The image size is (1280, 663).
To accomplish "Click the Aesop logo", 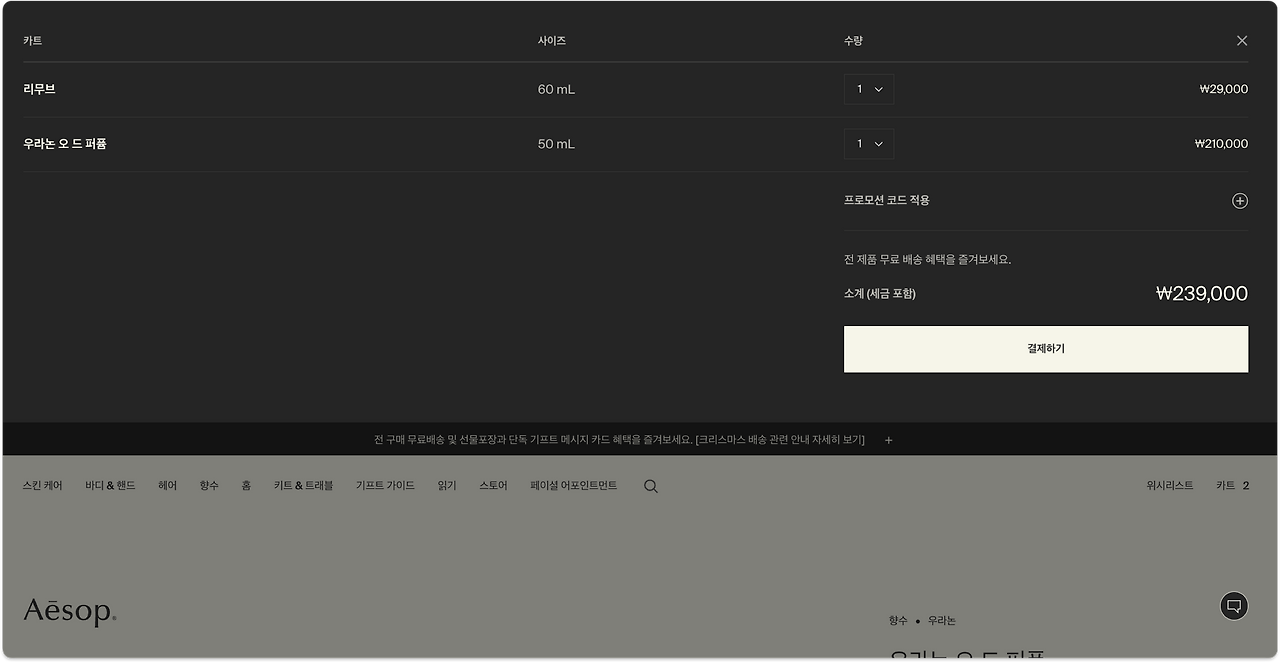I will click(x=68, y=610).
